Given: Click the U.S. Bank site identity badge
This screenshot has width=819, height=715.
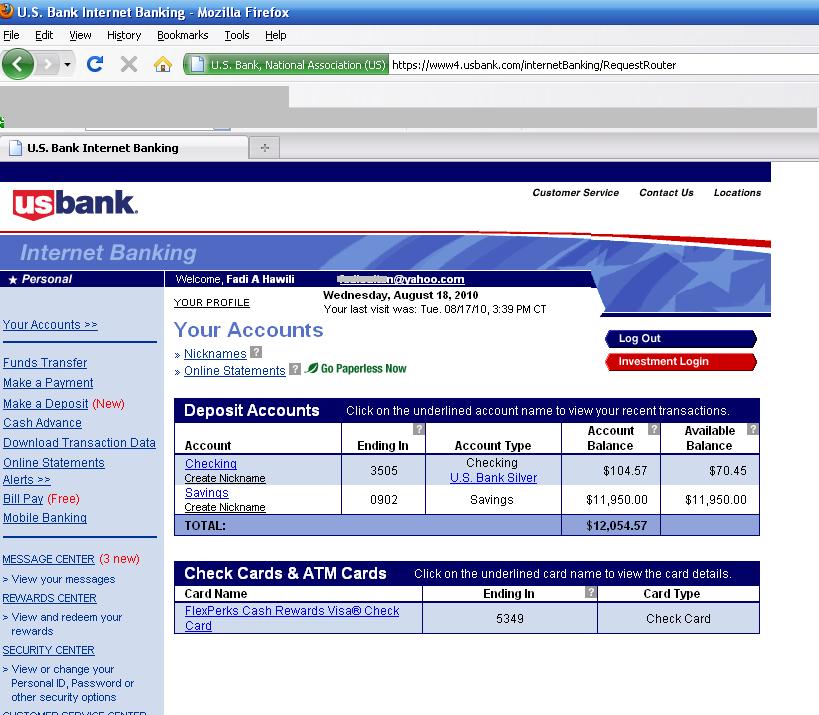Looking at the screenshot, I should click(x=286, y=65).
